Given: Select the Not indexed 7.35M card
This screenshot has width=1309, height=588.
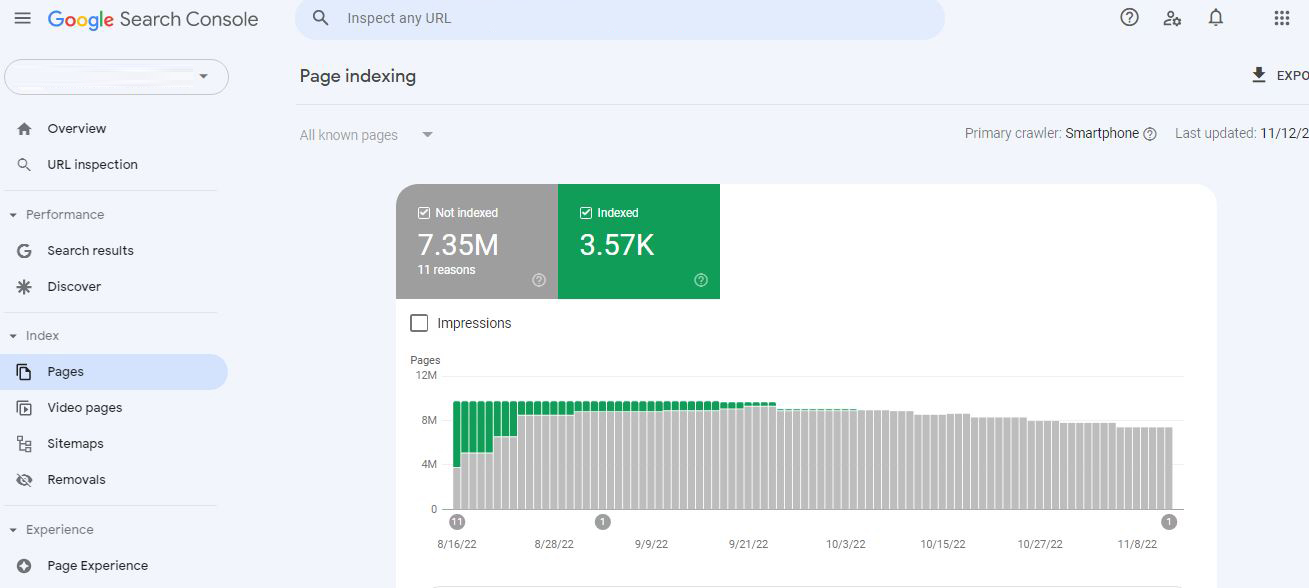Looking at the screenshot, I should 477,241.
